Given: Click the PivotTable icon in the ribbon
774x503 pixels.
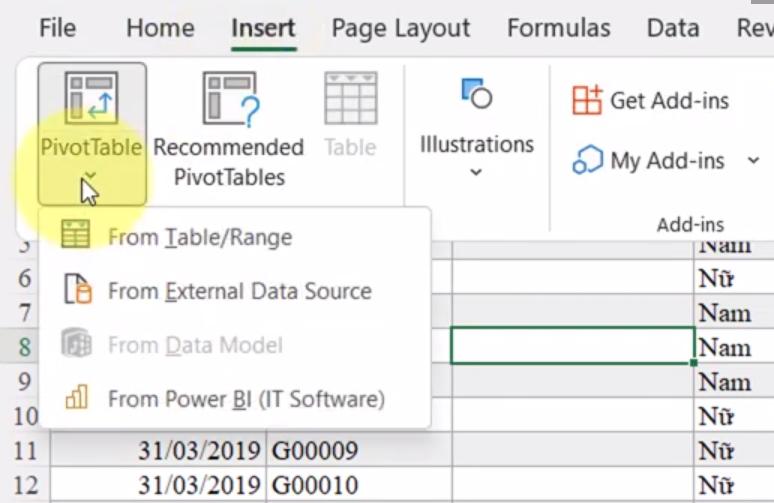Looking at the screenshot, I should click(x=92, y=98).
